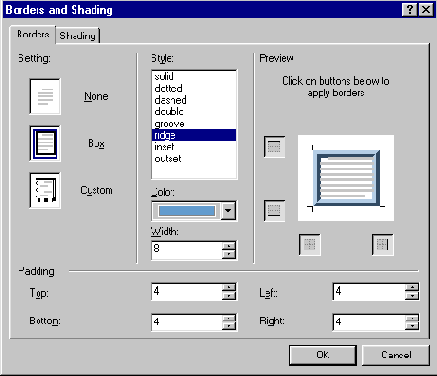
Task: Choose the groove border style
Action: pos(194,124)
